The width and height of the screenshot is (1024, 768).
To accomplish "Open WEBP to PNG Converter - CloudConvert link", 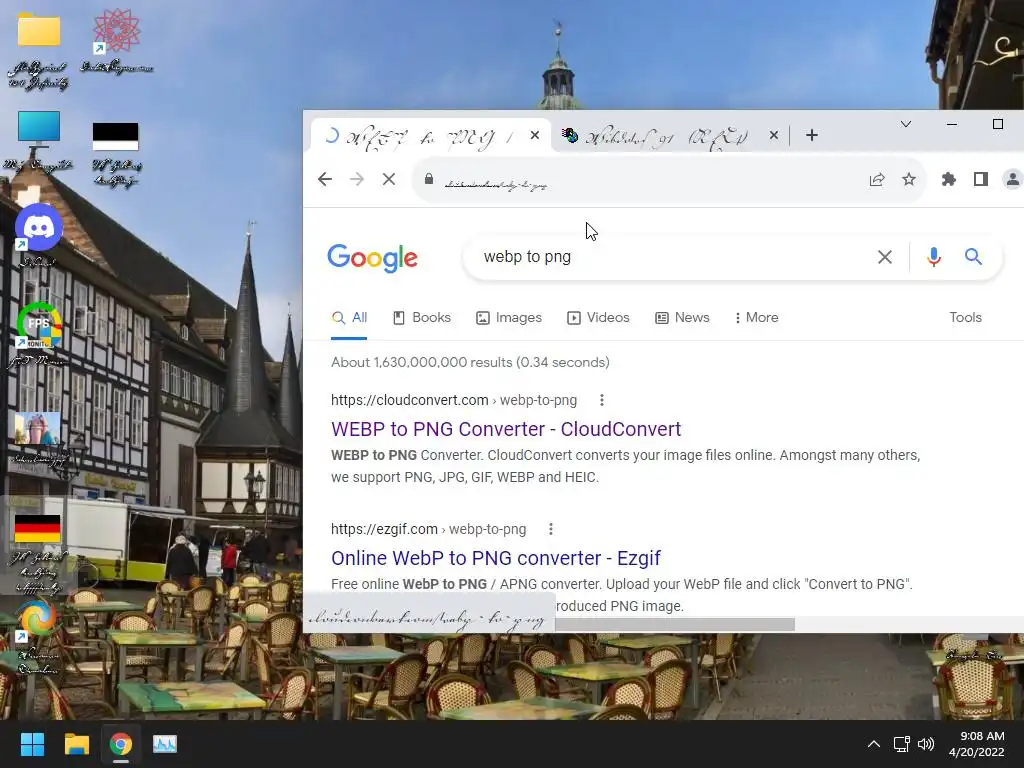I will pos(506,429).
